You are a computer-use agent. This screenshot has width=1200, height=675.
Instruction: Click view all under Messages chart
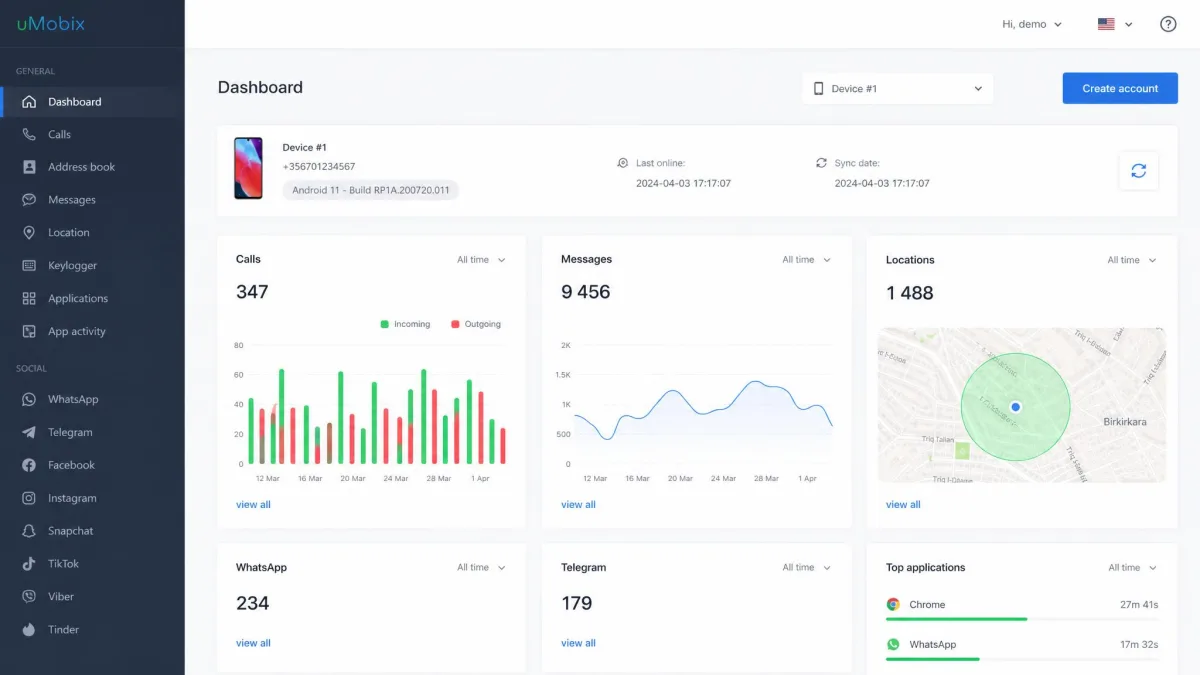578,505
